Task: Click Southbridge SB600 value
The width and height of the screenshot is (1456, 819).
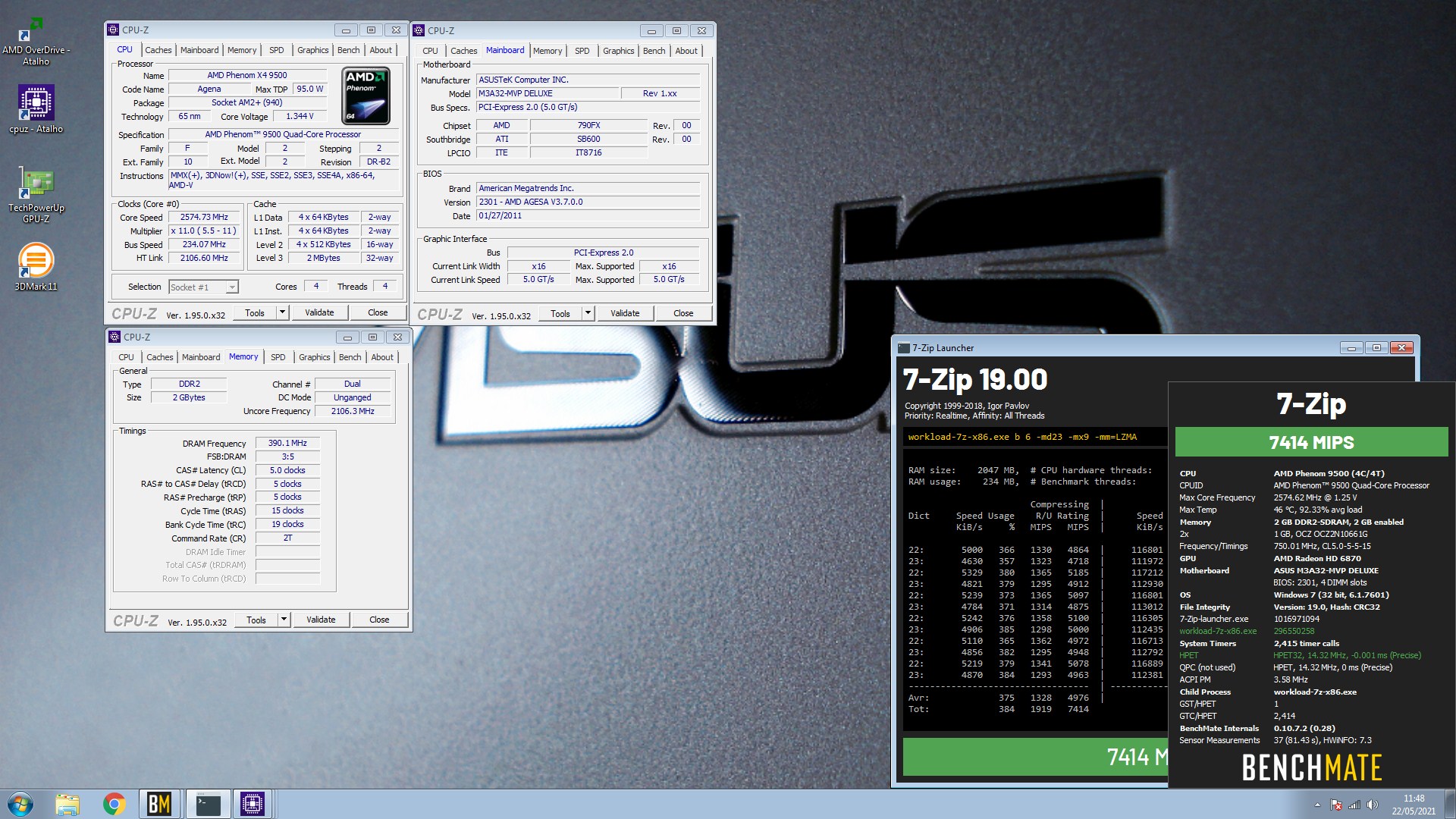Action: coord(588,139)
